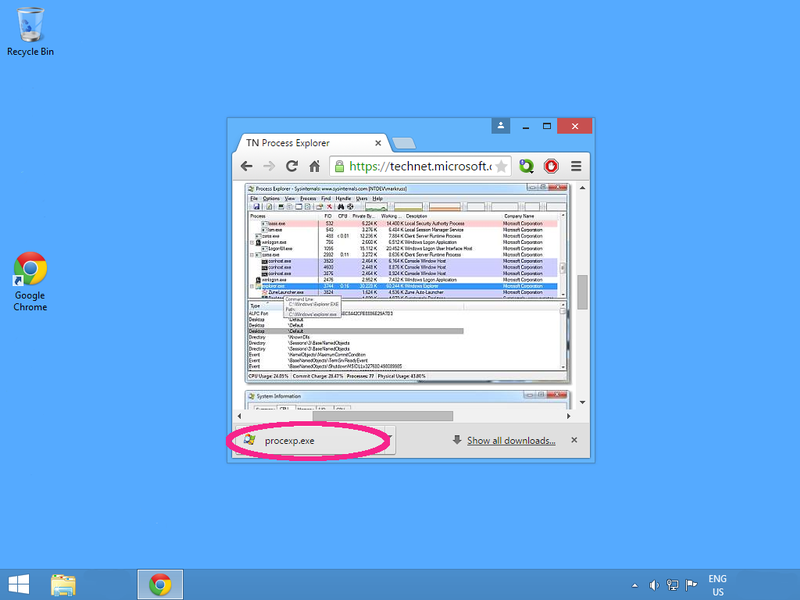The width and height of the screenshot is (800, 600).
Task: Open the Windows Start button
Action: (19, 584)
